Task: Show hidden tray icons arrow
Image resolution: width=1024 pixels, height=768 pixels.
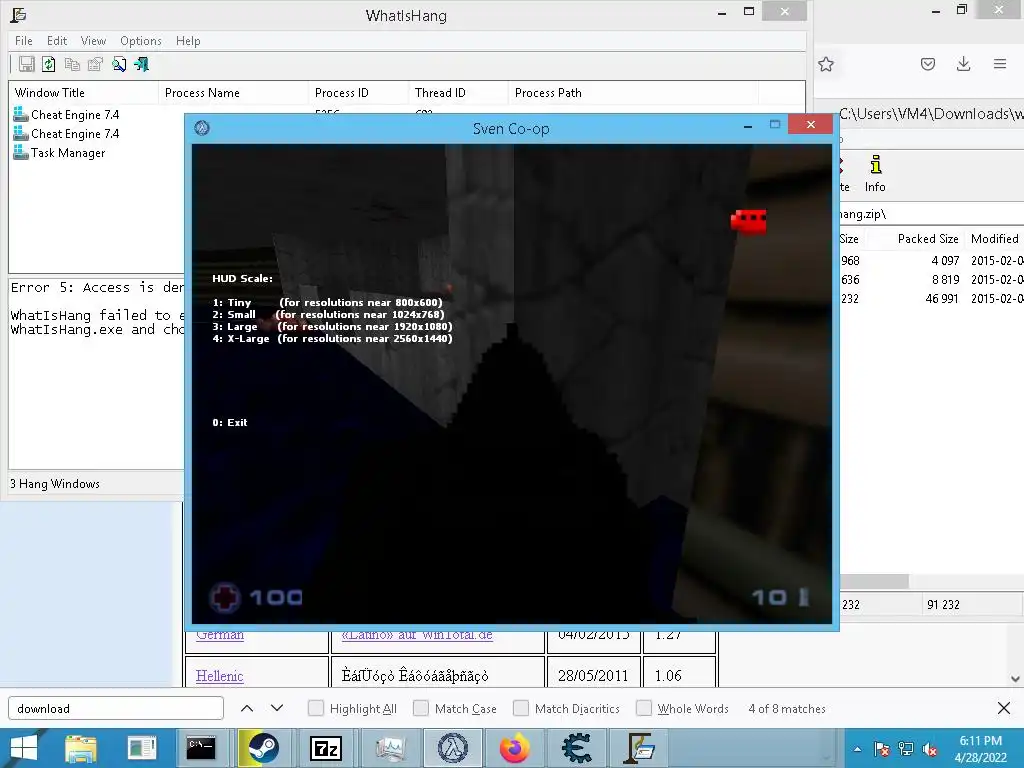Action: pos(857,749)
